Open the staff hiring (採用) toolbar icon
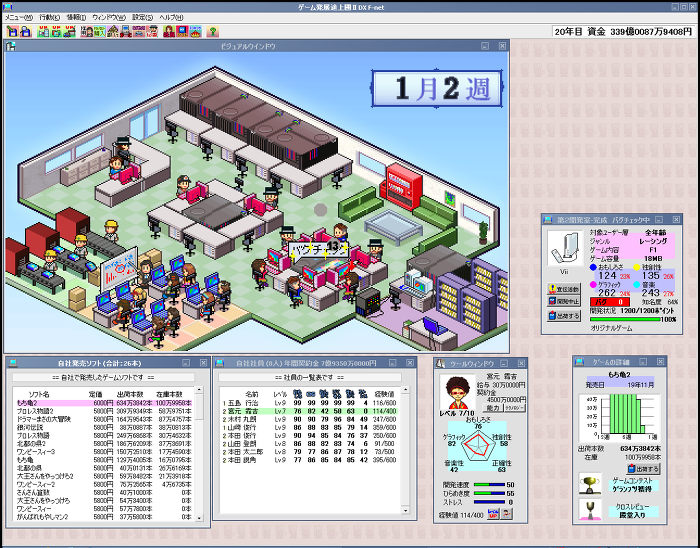Screen dimensions: 700x548 click(87, 31)
